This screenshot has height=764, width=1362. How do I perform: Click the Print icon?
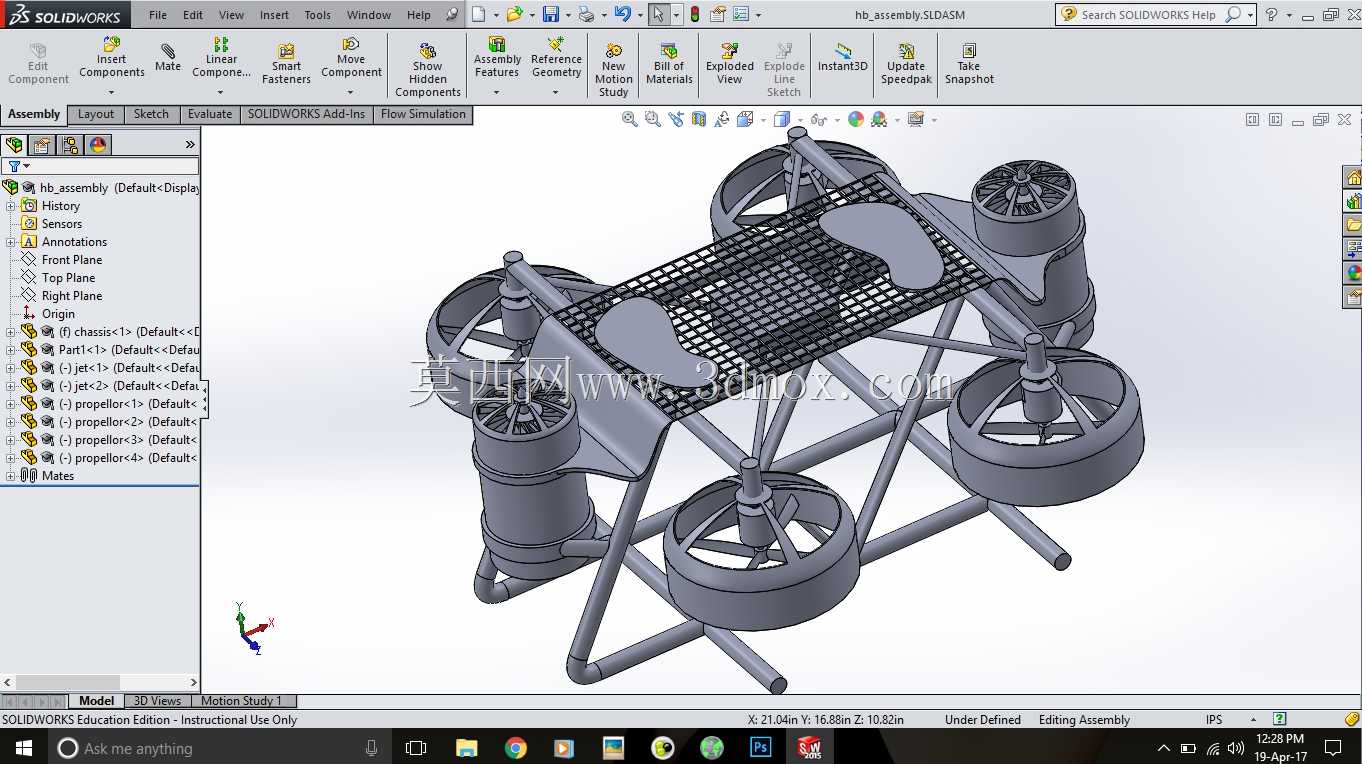pyautogui.click(x=586, y=14)
